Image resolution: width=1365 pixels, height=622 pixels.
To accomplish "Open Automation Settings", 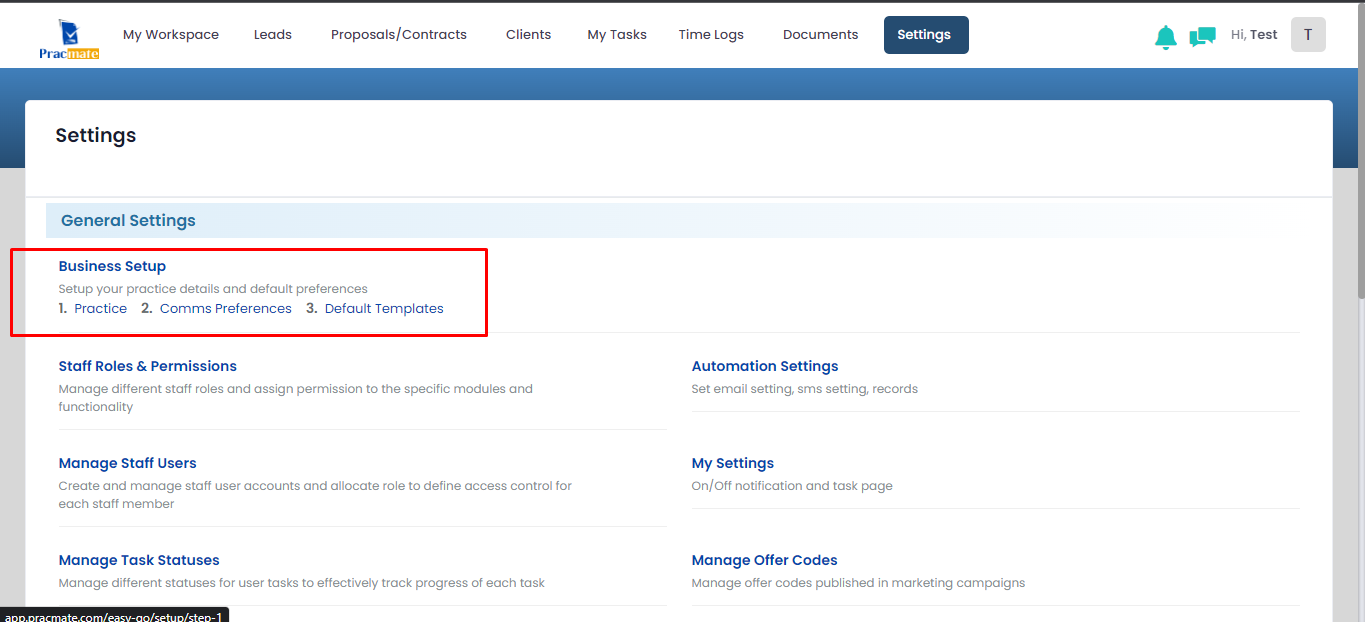I will (765, 366).
